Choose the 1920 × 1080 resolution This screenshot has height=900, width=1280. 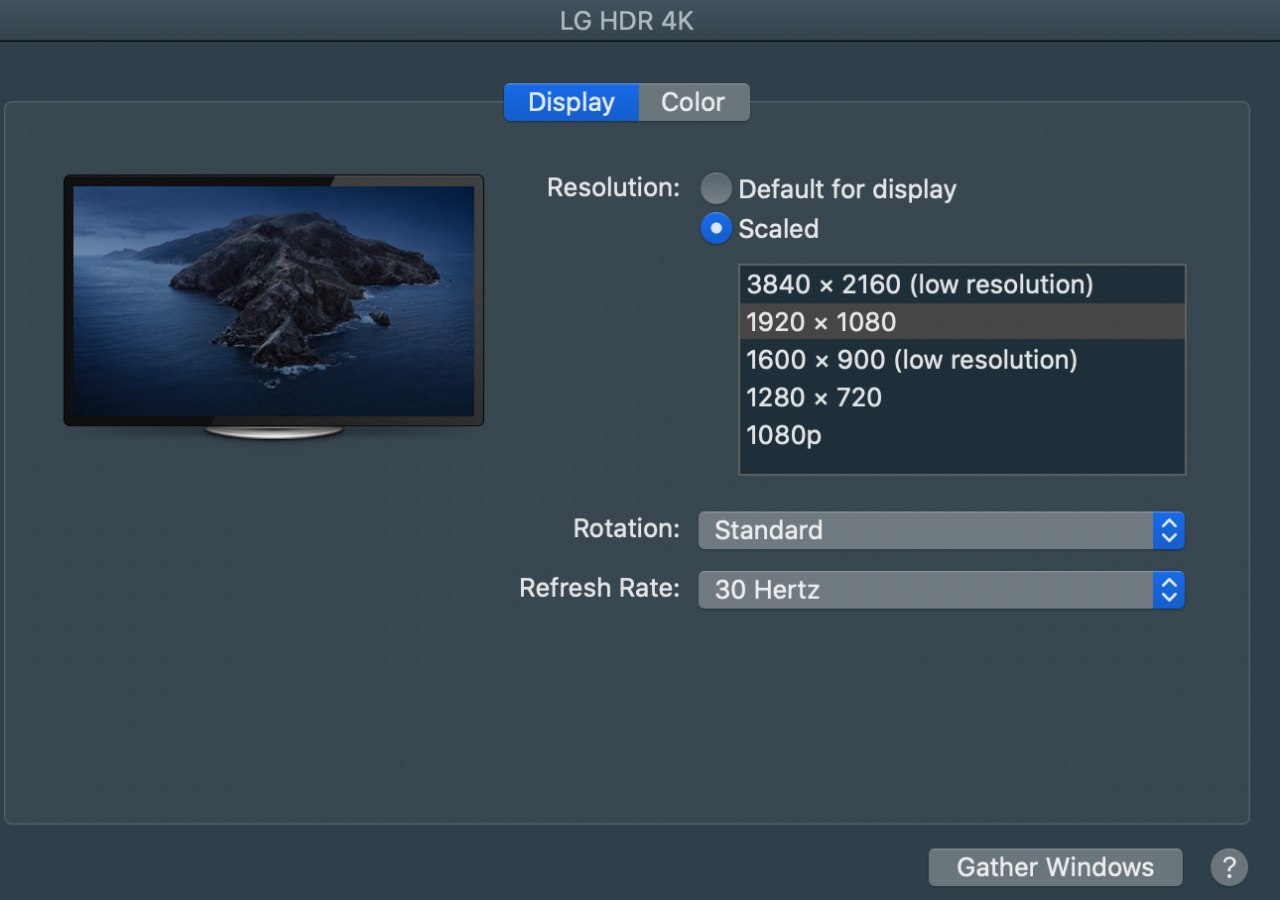point(962,322)
